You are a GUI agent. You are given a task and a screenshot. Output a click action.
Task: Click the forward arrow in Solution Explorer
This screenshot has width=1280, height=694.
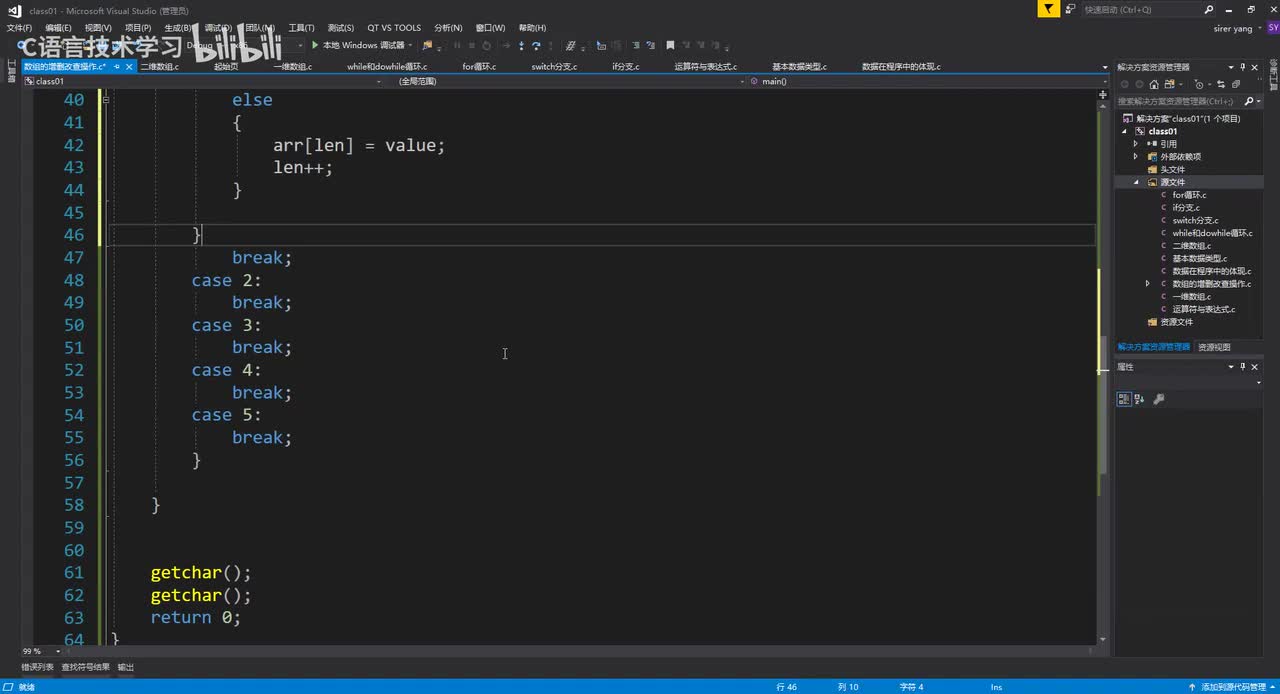tap(1139, 85)
